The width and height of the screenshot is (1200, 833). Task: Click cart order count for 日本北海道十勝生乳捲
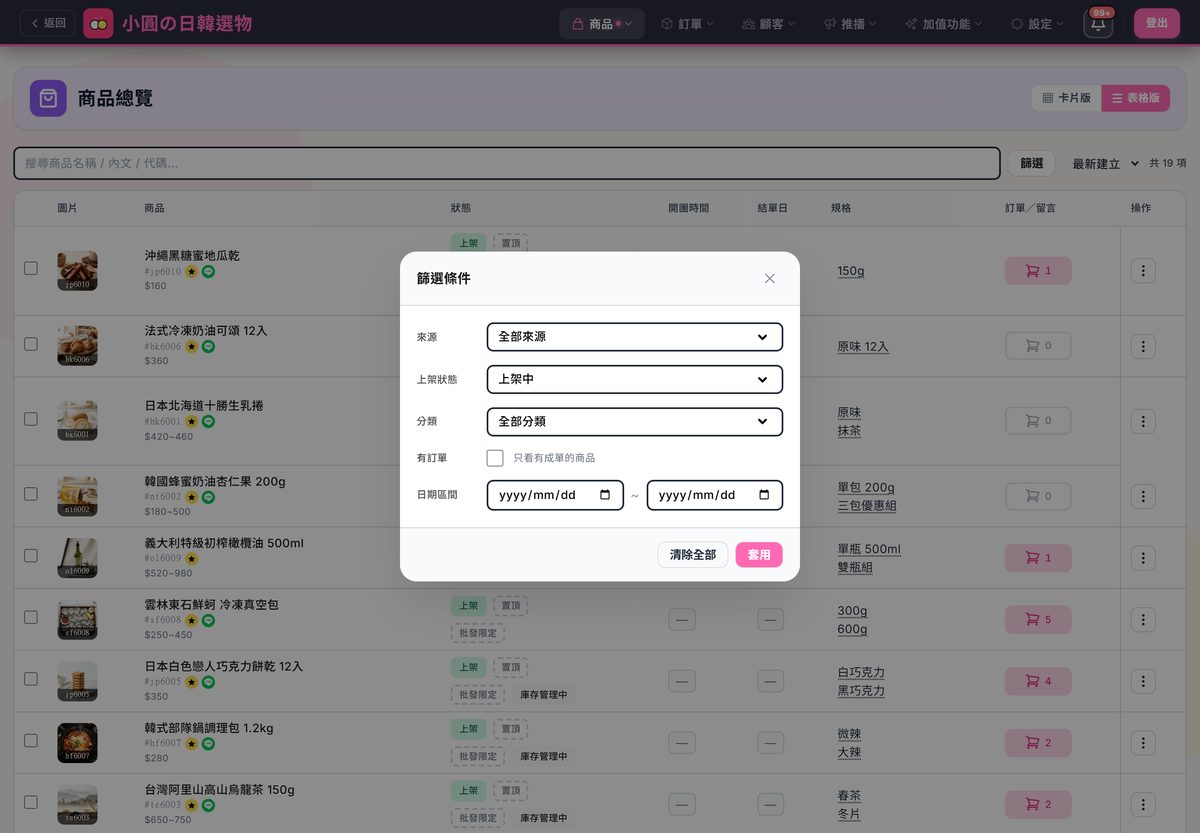(1038, 421)
